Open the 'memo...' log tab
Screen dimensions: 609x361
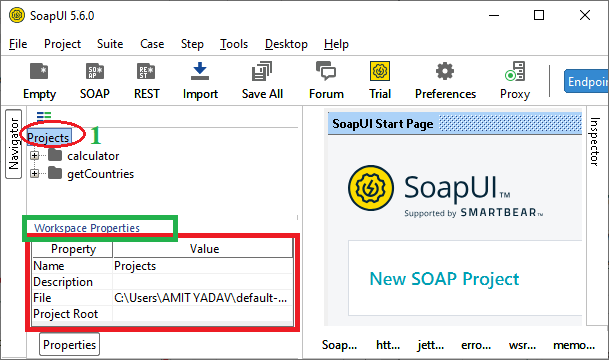pos(574,345)
